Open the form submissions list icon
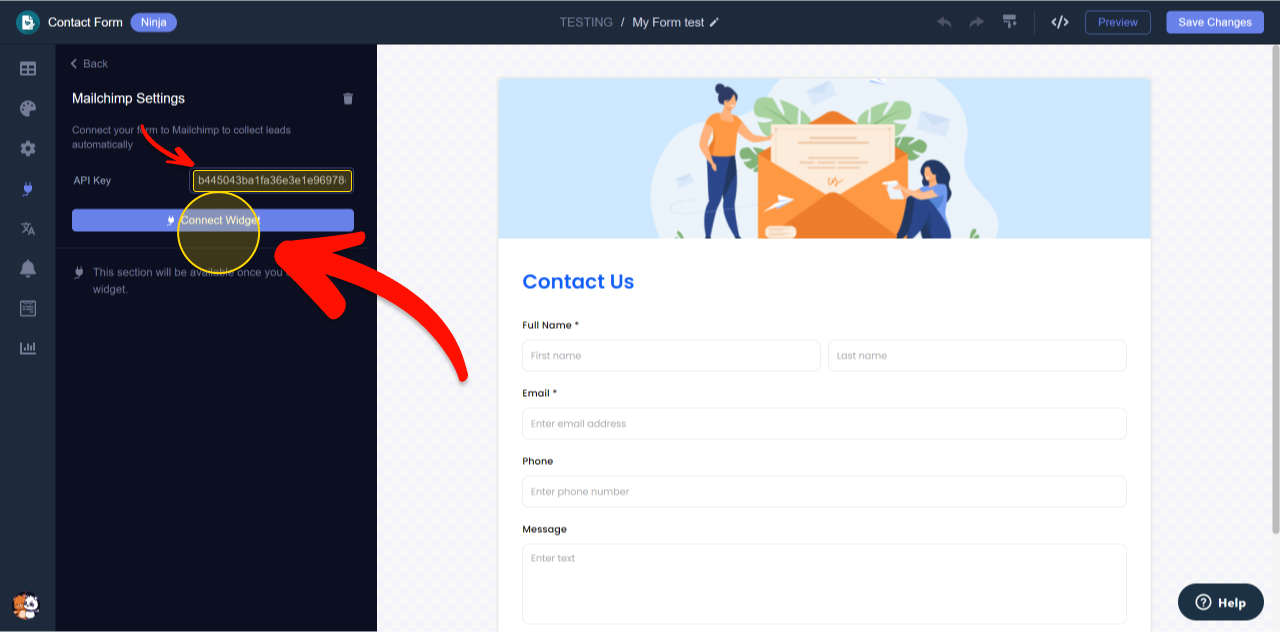The width and height of the screenshot is (1280, 632). [28, 308]
